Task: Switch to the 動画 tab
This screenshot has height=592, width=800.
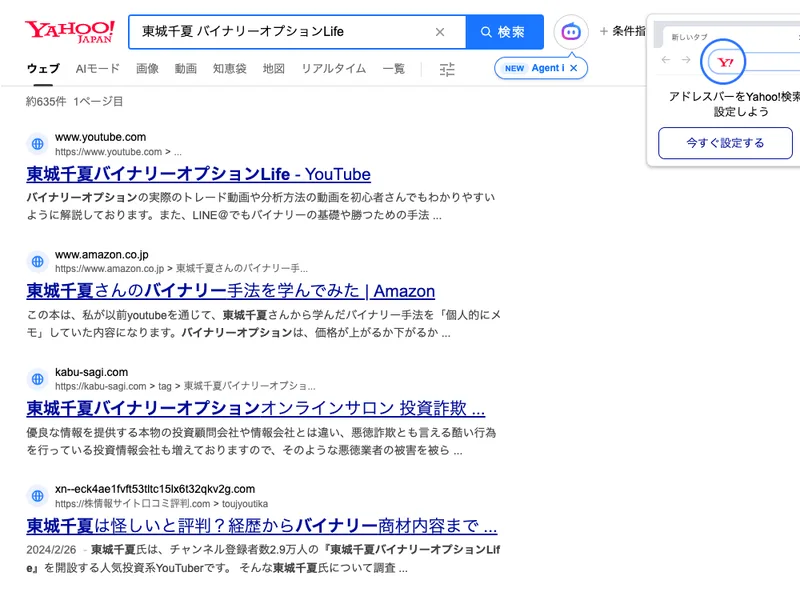Action: point(186,68)
